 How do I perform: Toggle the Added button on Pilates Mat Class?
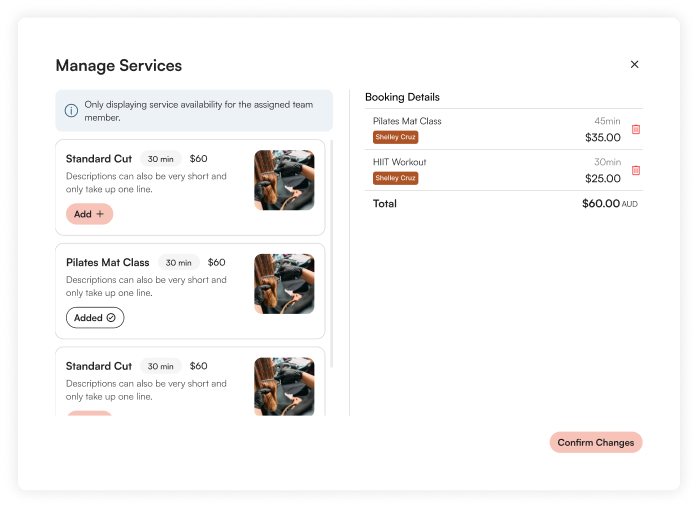95,318
